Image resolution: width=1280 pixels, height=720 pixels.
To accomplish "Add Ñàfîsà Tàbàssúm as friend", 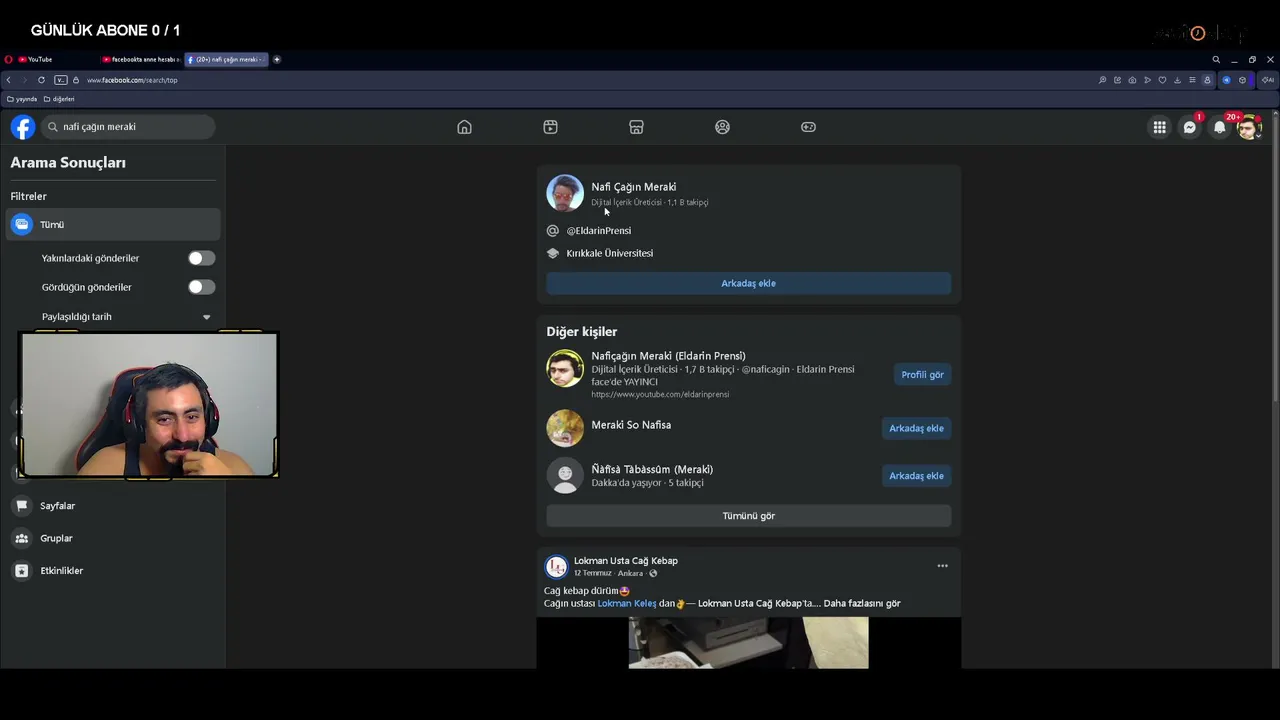I will coord(916,476).
